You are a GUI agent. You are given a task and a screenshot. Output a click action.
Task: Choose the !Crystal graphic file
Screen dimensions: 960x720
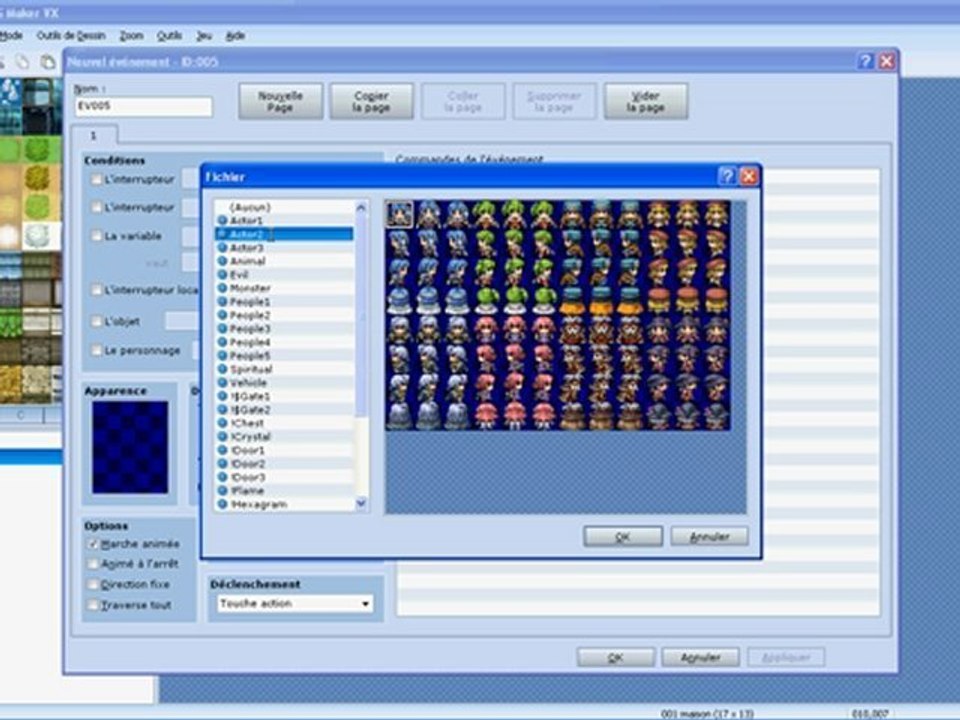click(x=284, y=436)
